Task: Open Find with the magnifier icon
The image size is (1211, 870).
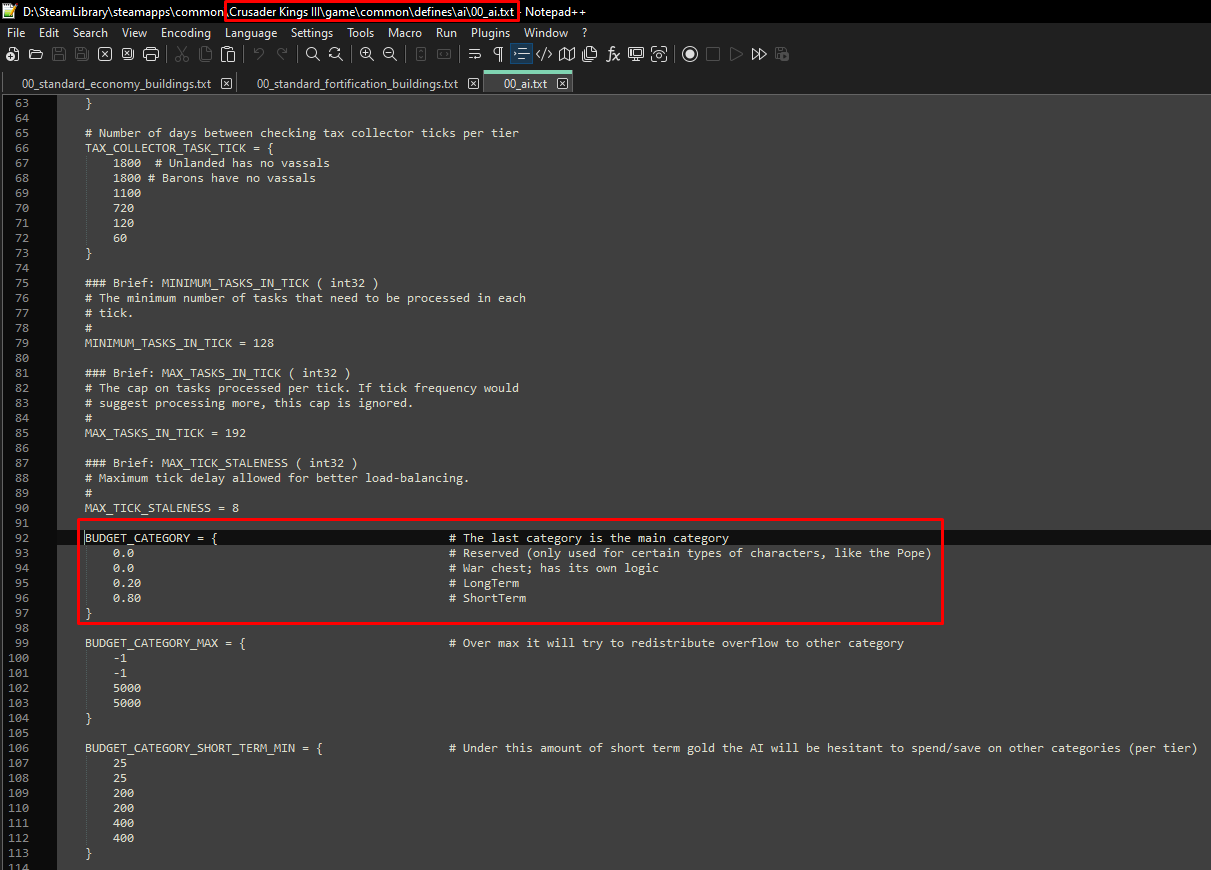Action: coord(313,54)
